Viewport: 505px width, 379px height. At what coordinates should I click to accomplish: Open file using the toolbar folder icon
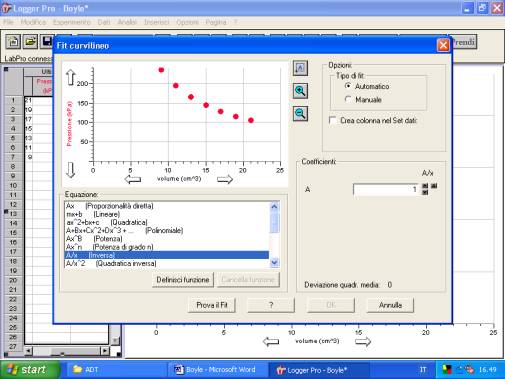point(30,42)
